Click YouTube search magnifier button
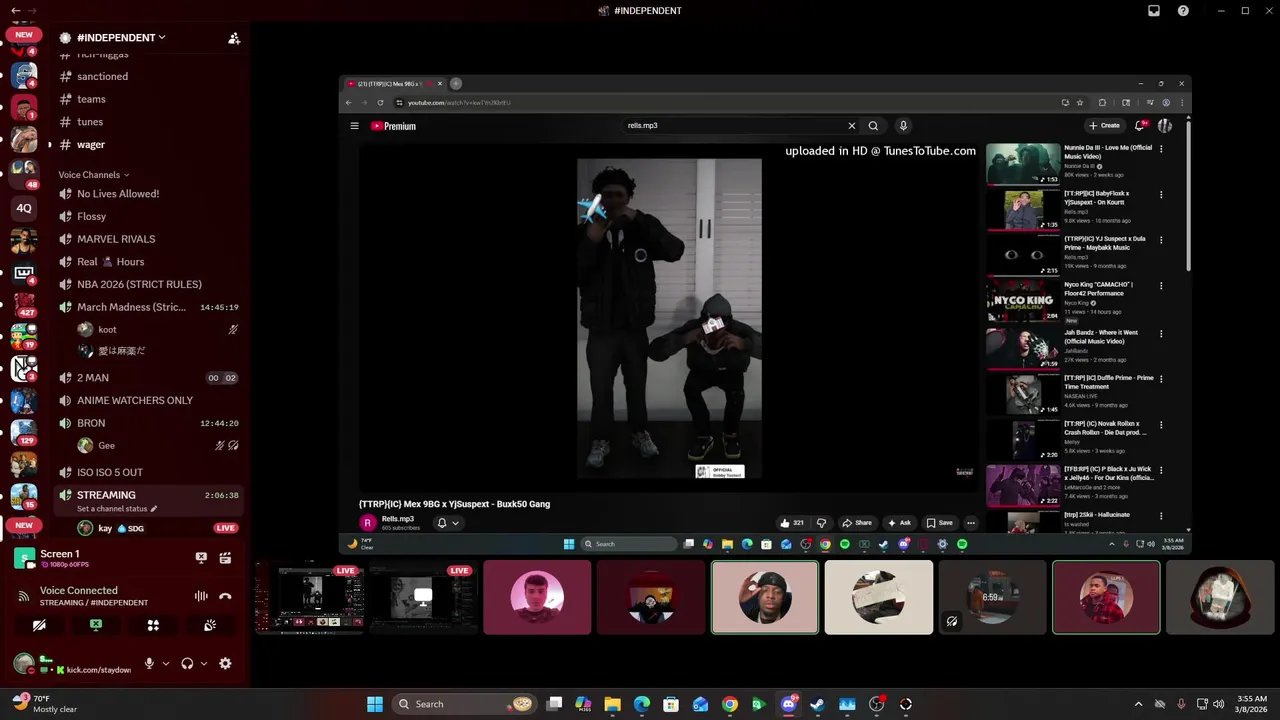This screenshot has width=1280, height=720. tap(873, 126)
